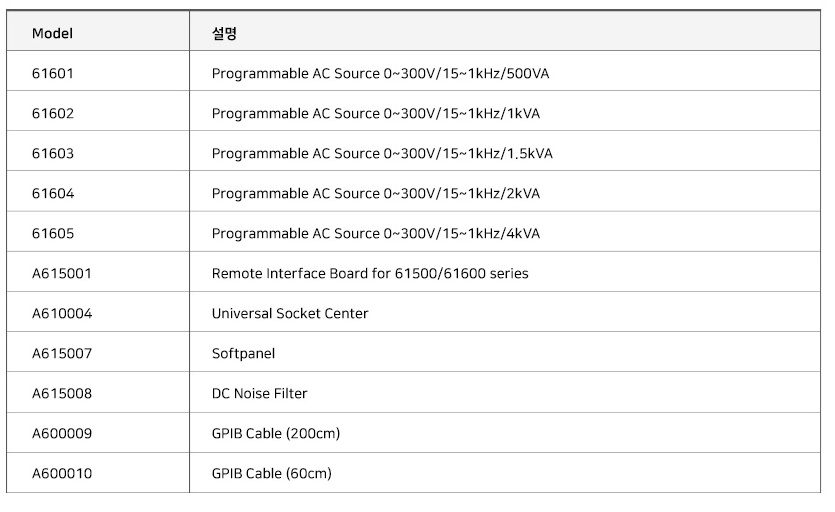Viewport: 835px width, 512px height.
Task: Click the A615008 model entry
Action: [x=62, y=393]
